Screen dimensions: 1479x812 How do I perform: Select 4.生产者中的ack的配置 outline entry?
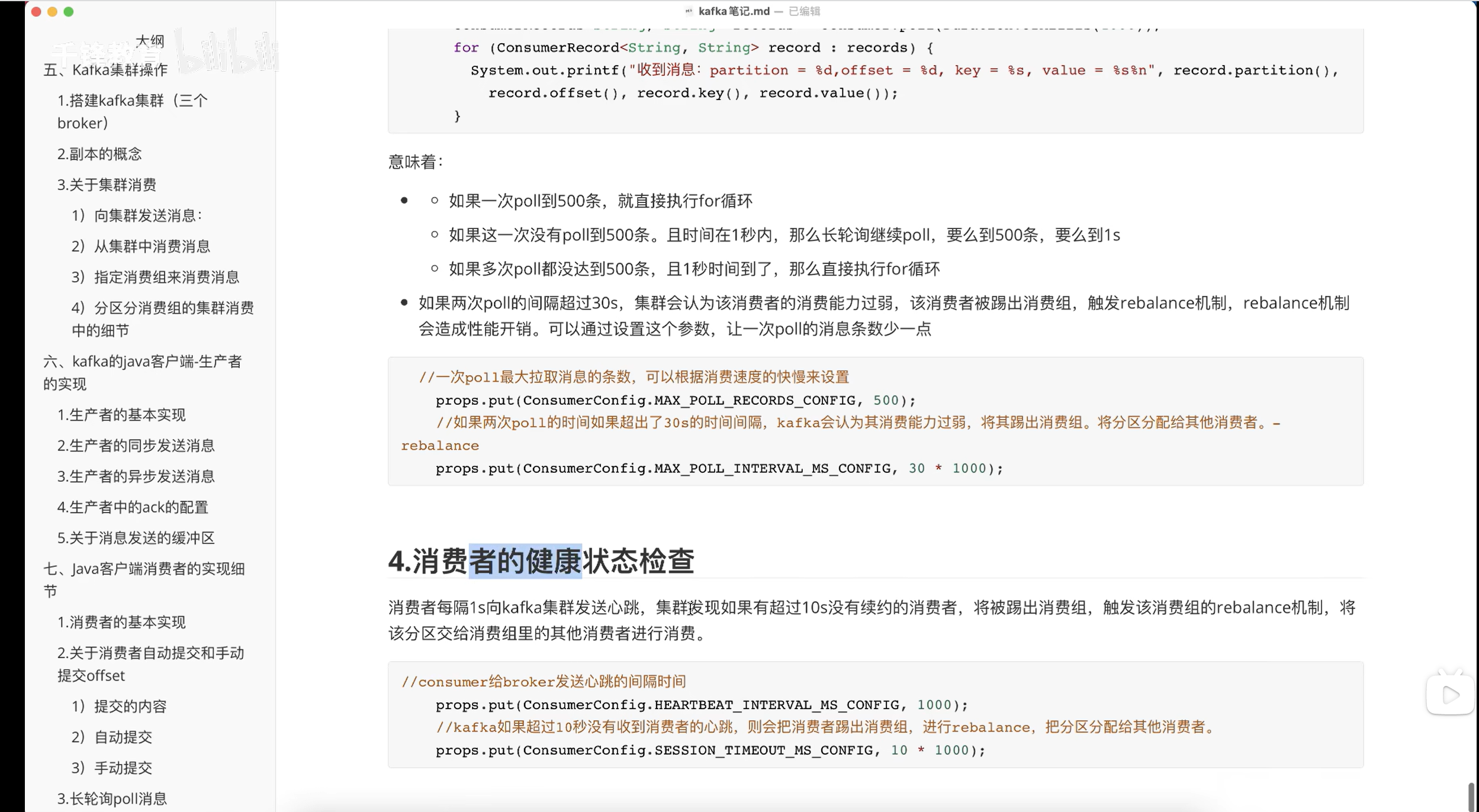coord(133,507)
